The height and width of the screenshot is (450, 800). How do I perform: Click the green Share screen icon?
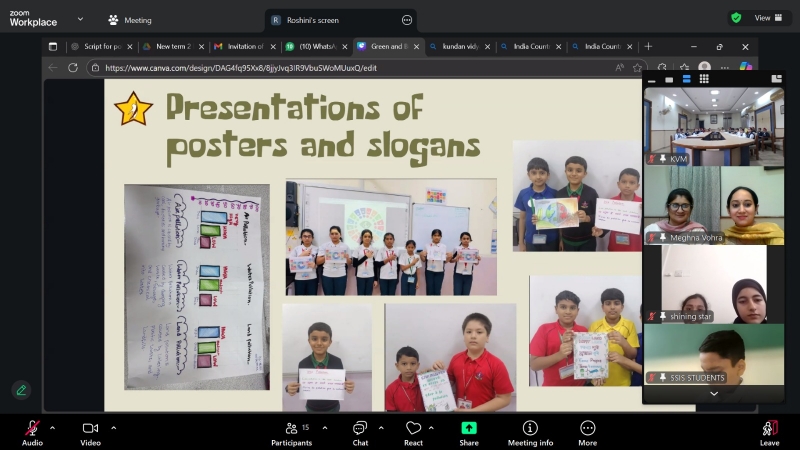(x=469, y=428)
